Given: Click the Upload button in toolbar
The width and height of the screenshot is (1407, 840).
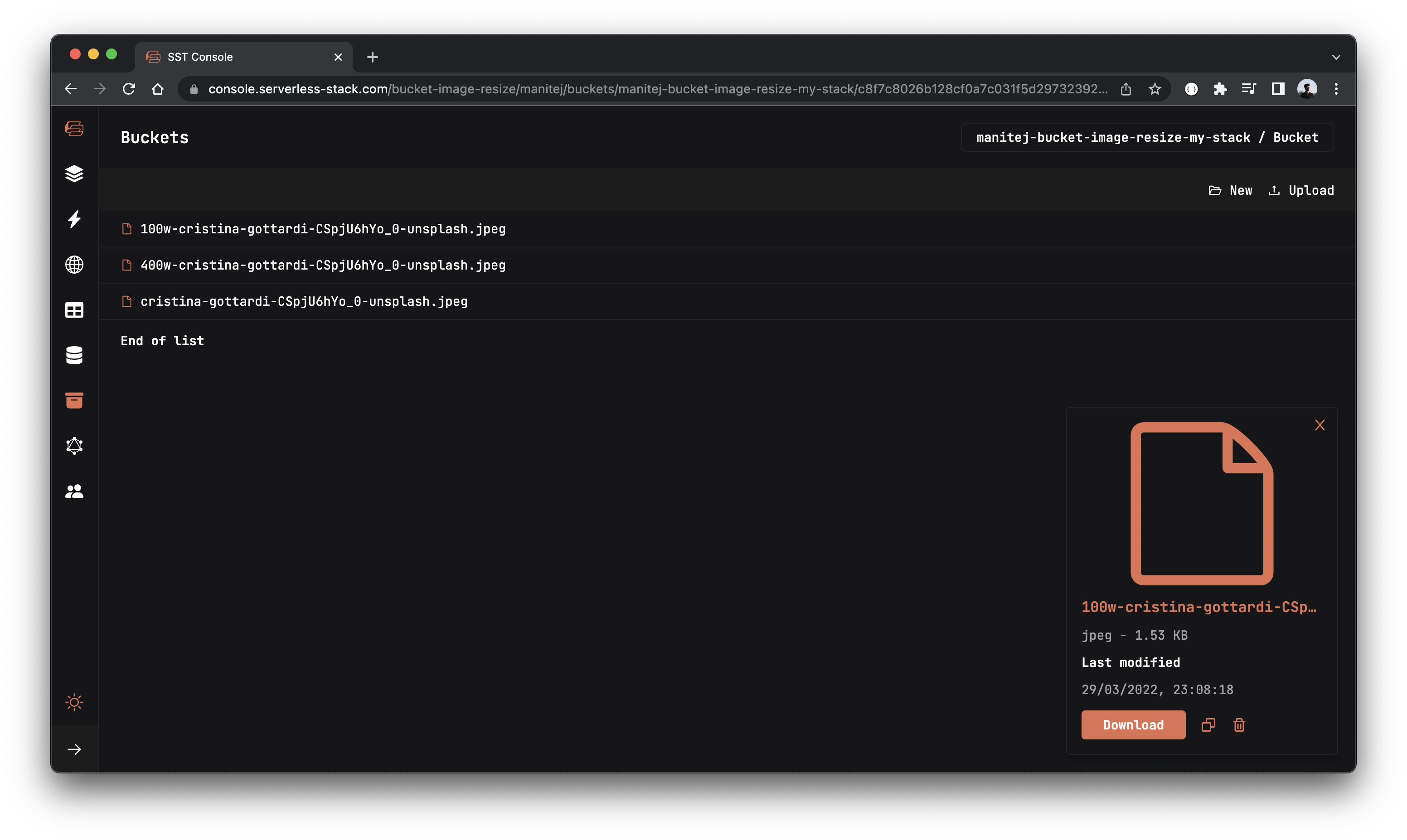Looking at the screenshot, I should pyautogui.click(x=1301, y=190).
